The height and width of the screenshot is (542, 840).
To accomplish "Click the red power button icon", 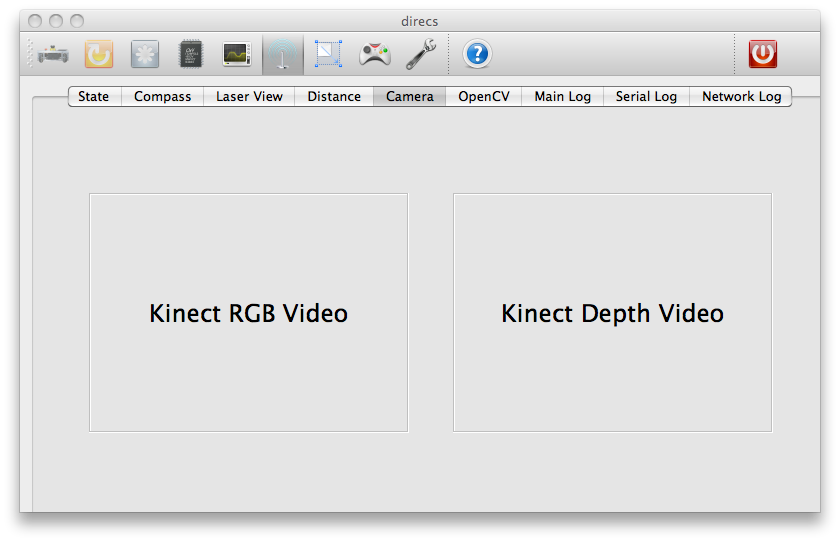I will [x=763, y=54].
